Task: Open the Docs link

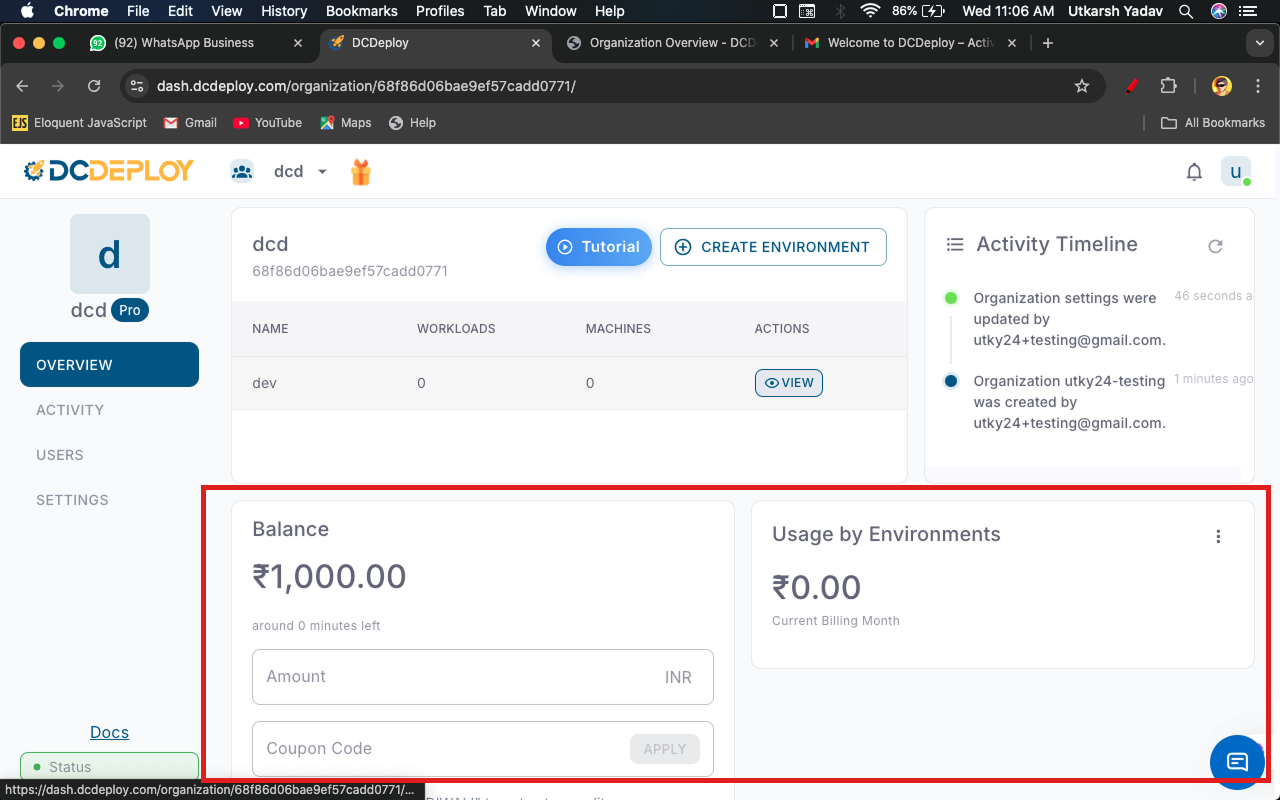Action: 109,732
